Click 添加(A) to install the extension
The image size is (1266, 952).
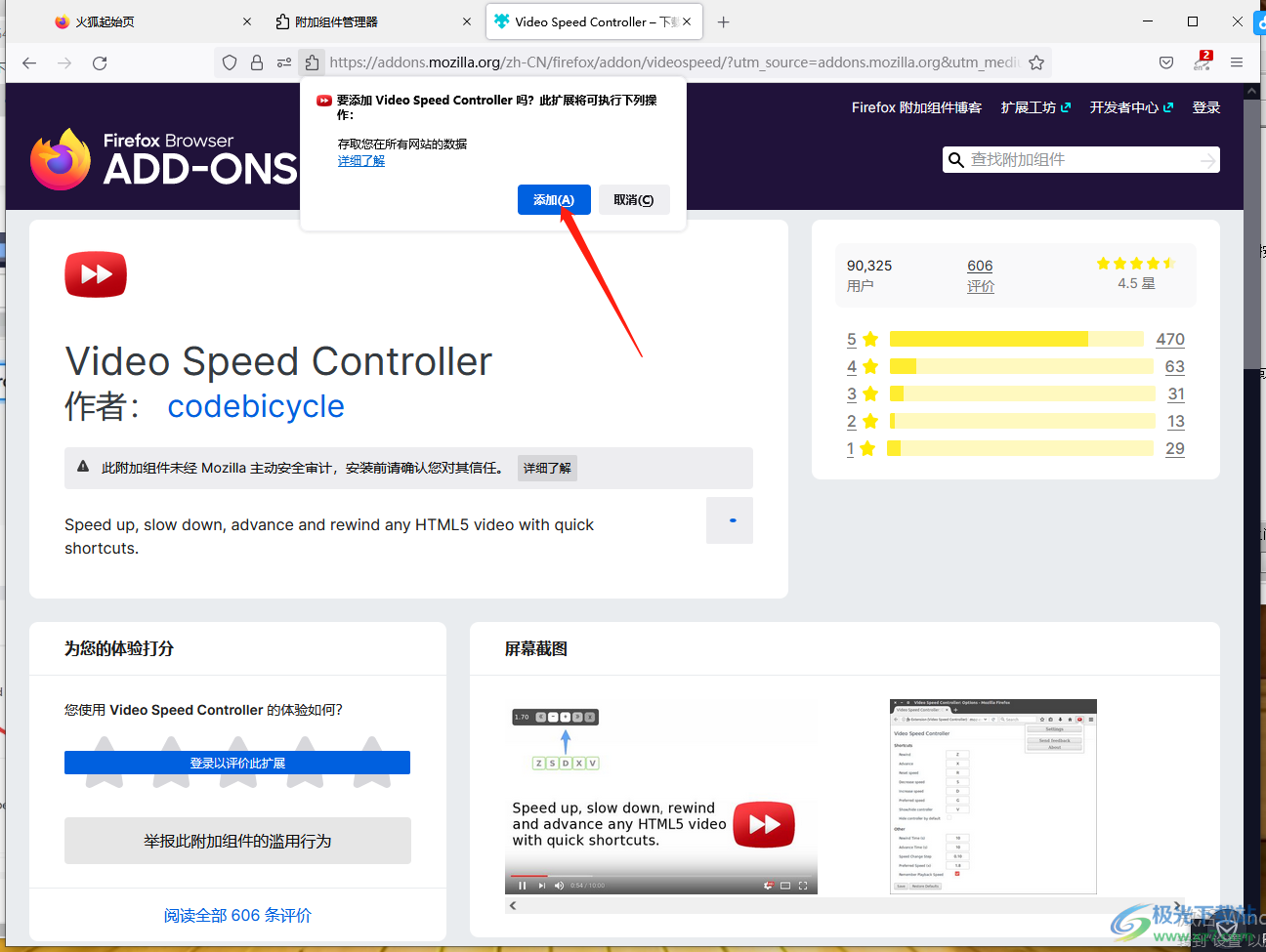(x=554, y=199)
